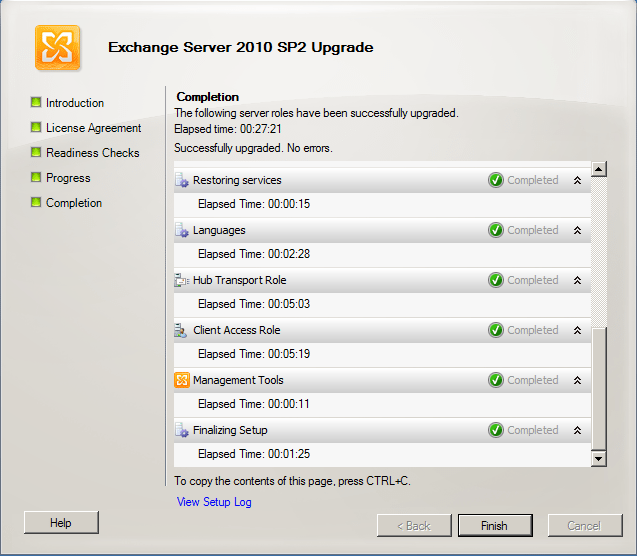Click the Cancel button
637x556 pixels.
click(x=584, y=526)
